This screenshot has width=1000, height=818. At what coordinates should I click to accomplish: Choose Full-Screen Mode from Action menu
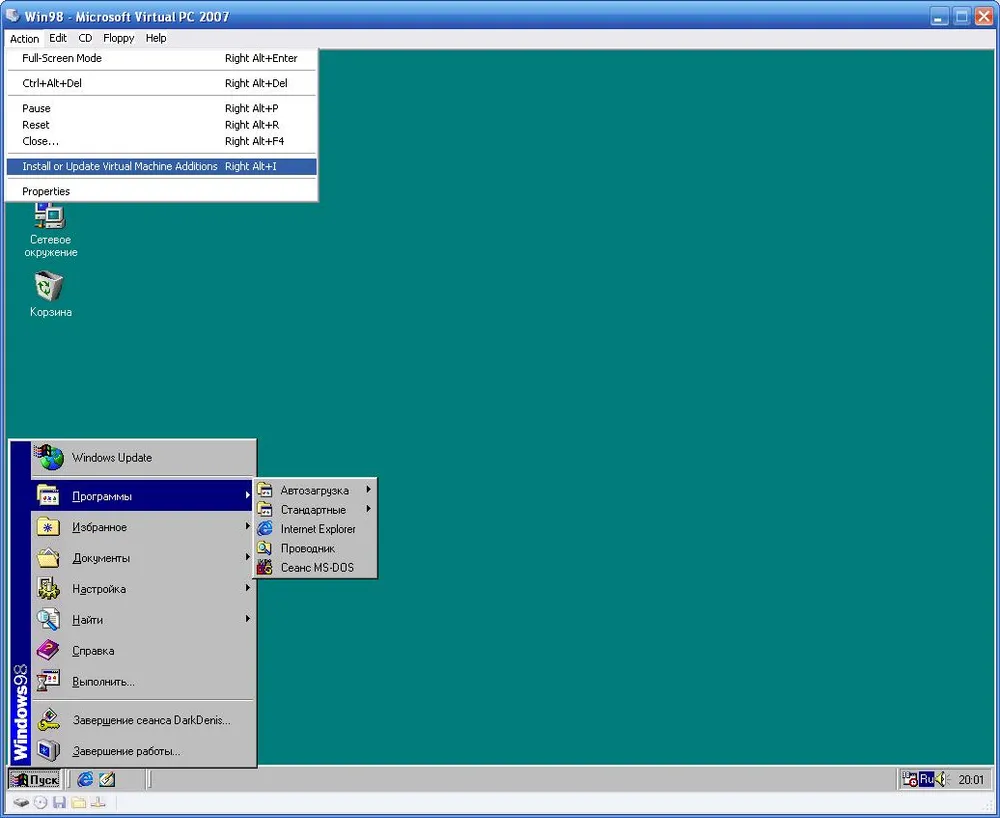pos(62,58)
